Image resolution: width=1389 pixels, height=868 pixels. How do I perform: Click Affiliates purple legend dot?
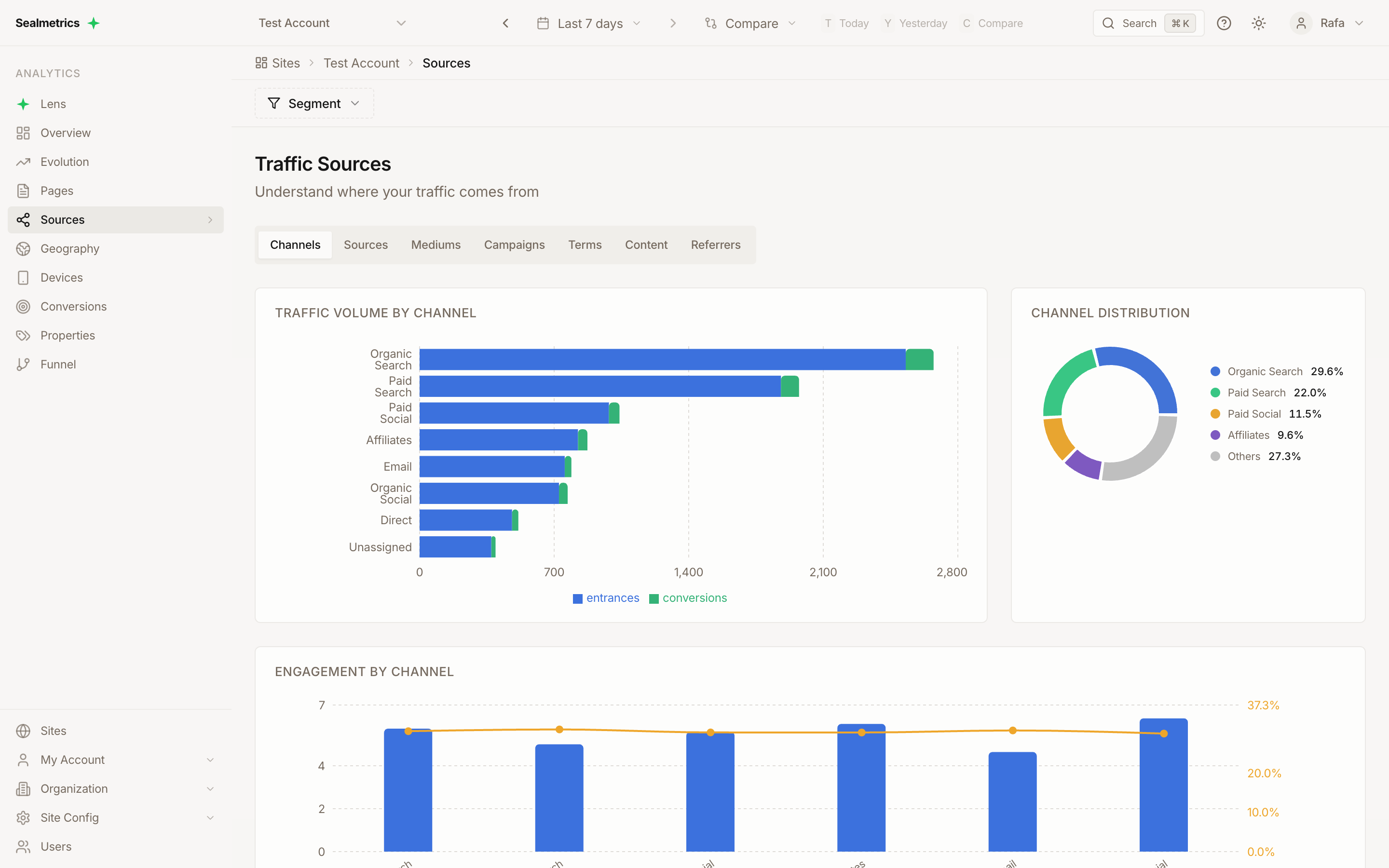tap(1215, 435)
